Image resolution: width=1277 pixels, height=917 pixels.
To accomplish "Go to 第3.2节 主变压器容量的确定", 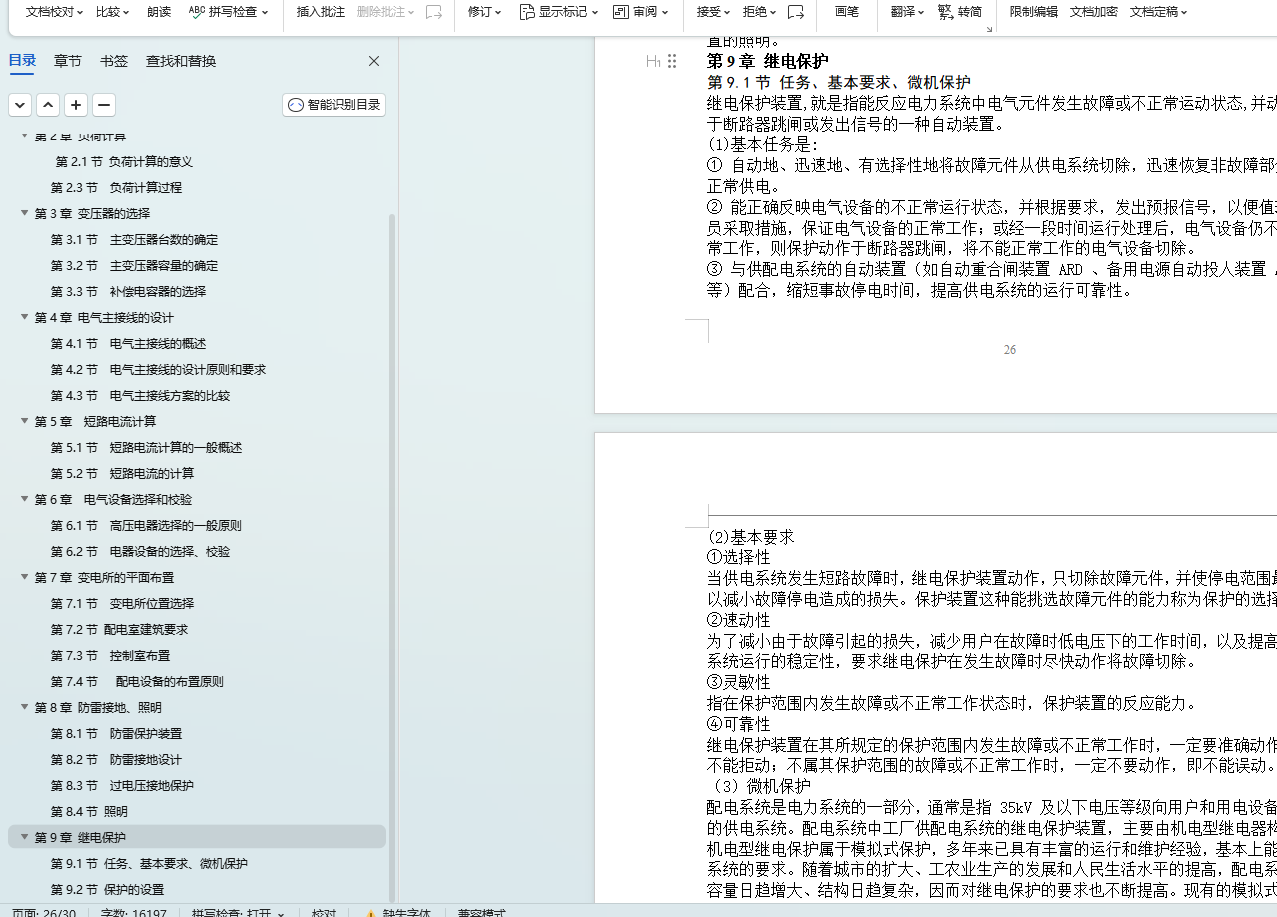I will click(x=134, y=265).
